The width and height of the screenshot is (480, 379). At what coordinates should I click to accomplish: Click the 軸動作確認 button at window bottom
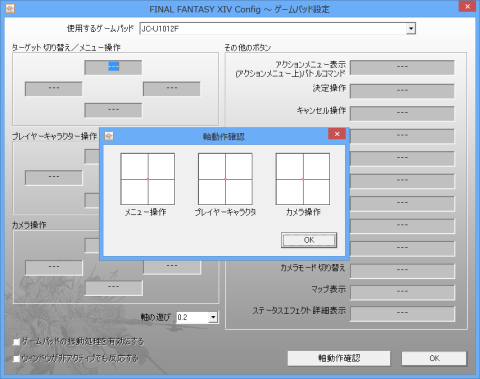[339, 358]
